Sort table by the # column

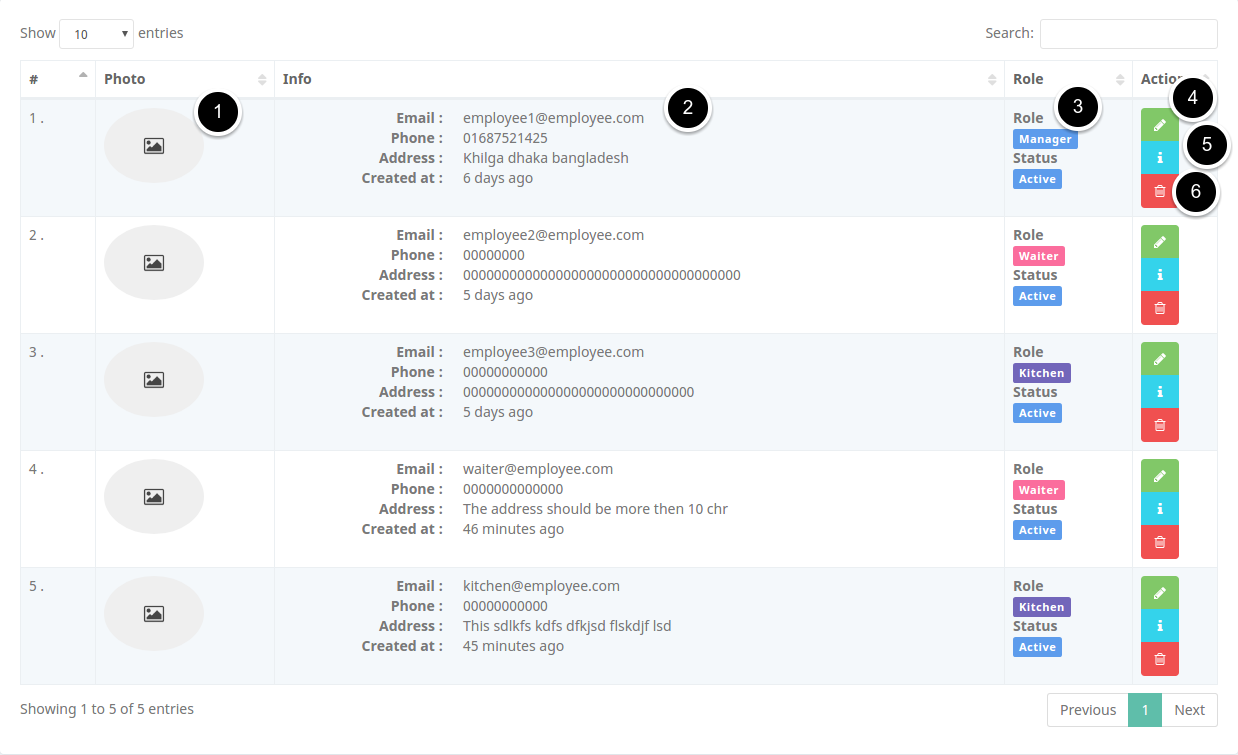tap(58, 79)
